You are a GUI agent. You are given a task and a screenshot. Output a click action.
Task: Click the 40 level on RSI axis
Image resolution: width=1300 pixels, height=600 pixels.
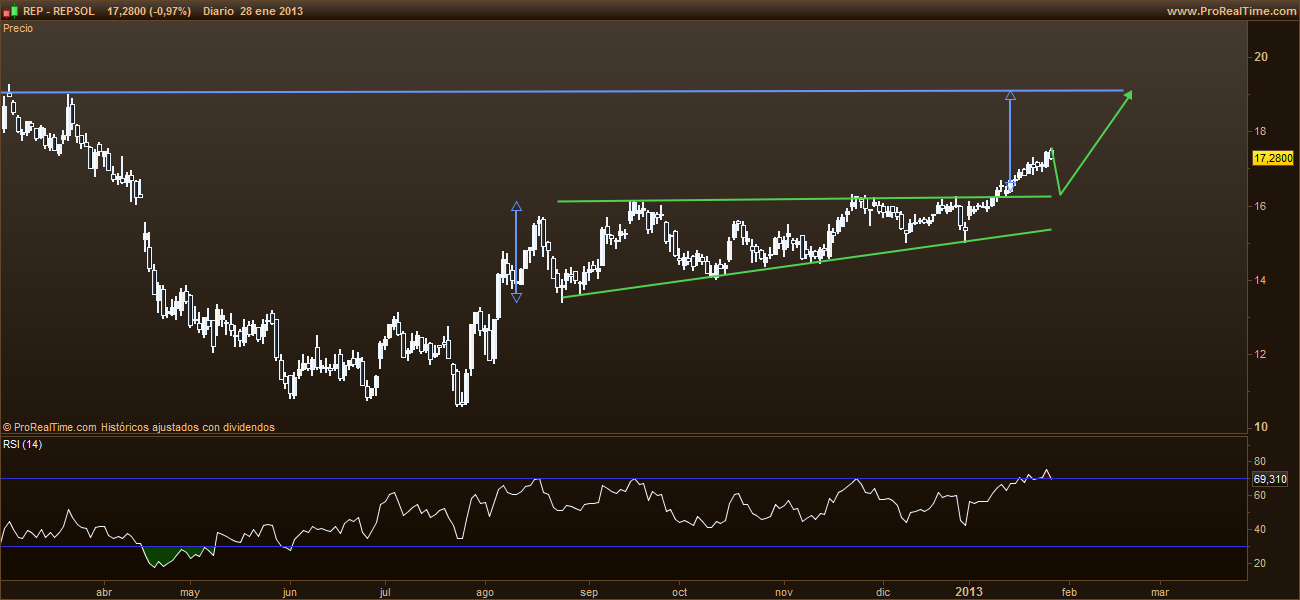point(1260,529)
